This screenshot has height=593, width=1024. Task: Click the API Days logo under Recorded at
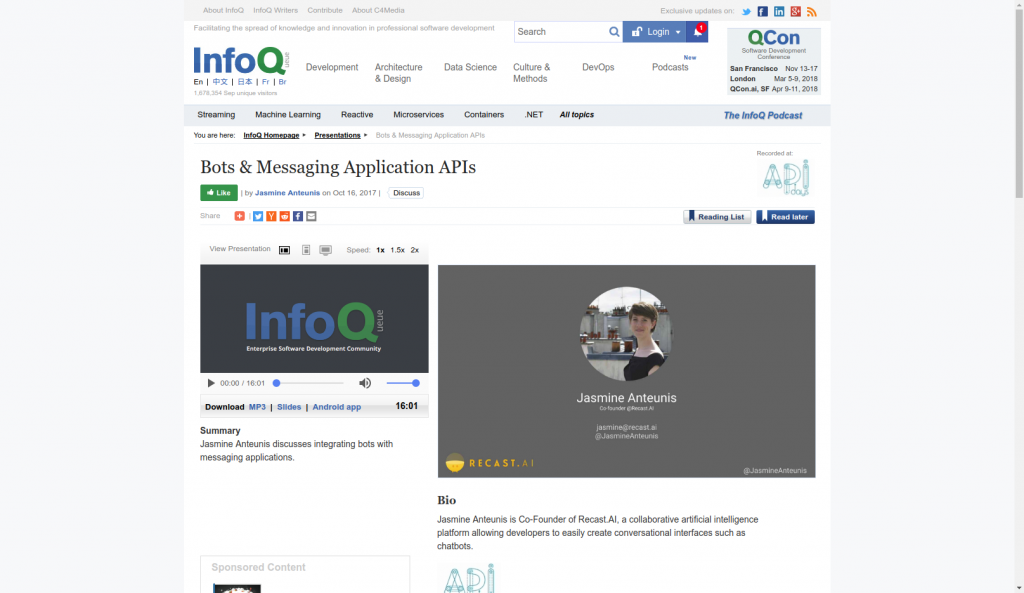click(786, 177)
